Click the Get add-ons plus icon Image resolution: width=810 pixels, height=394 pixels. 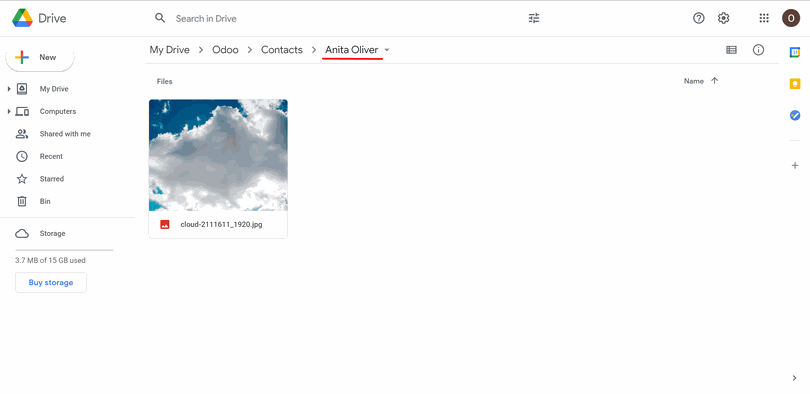[795, 166]
